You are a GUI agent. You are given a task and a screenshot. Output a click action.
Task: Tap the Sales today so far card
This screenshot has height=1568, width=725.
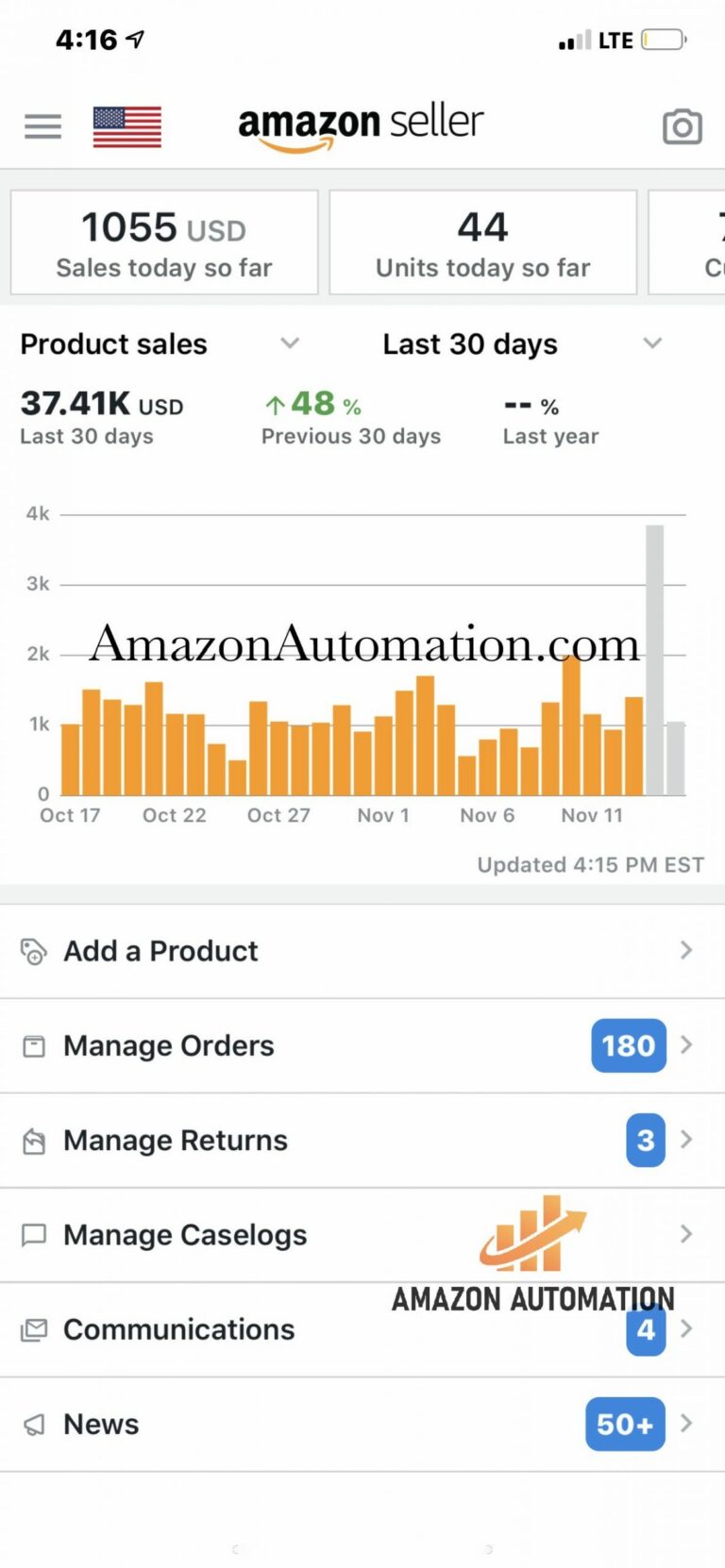click(x=164, y=242)
